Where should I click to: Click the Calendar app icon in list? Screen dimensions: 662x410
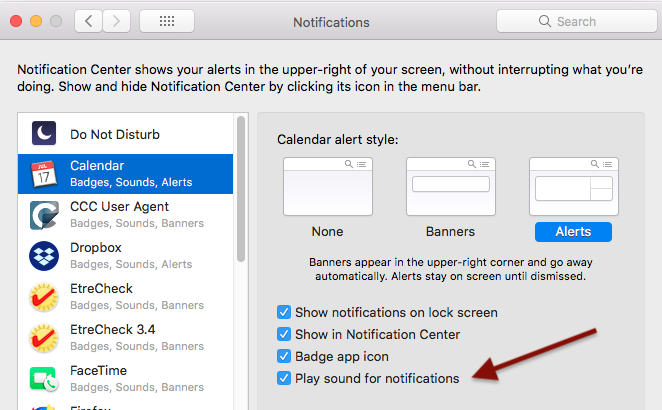(x=43, y=174)
